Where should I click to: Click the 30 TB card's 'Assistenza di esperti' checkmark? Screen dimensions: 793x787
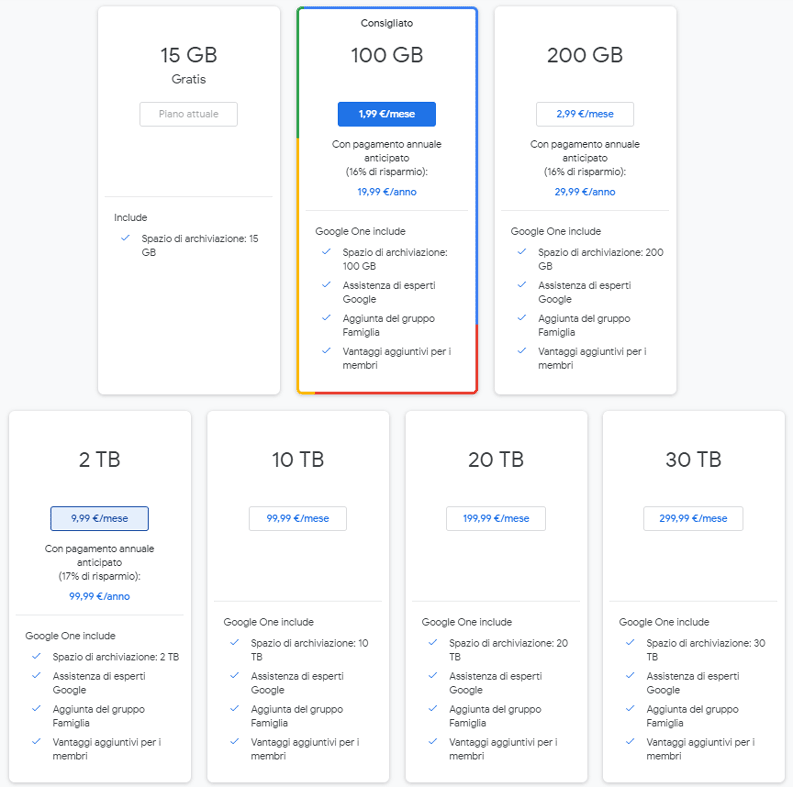point(630,675)
